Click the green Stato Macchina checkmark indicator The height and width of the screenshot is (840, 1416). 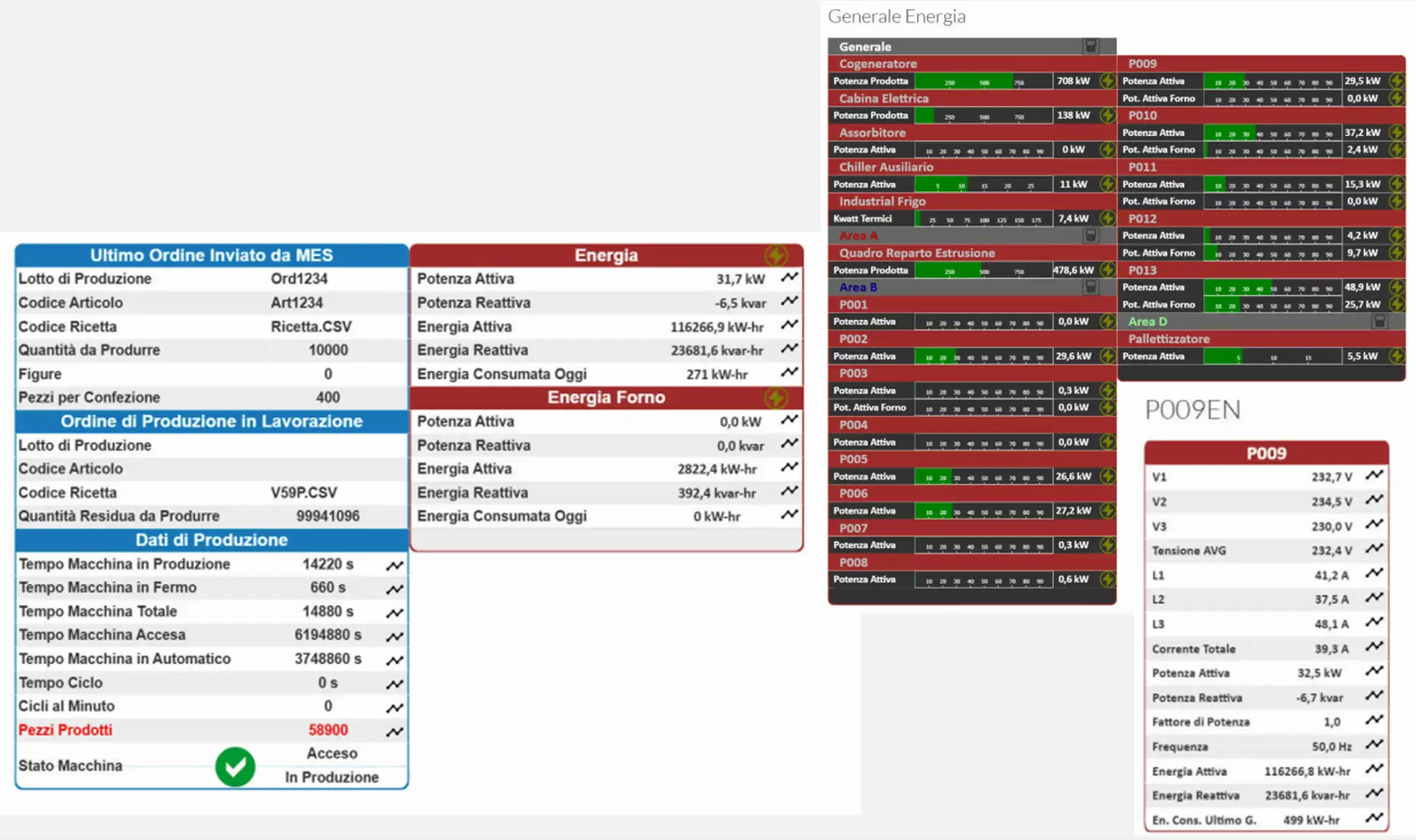tap(235, 766)
